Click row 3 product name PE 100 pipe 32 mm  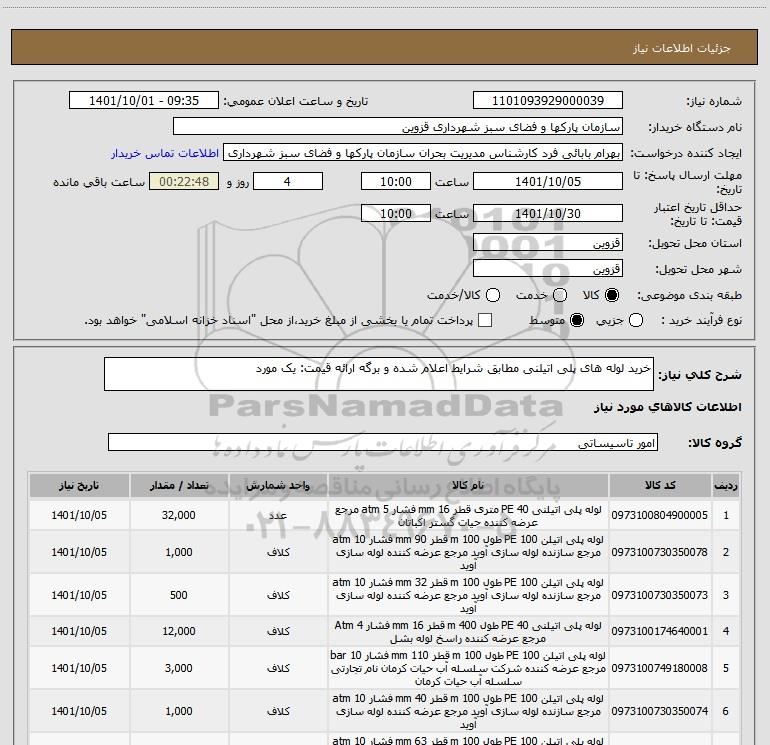[x=468, y=595]
